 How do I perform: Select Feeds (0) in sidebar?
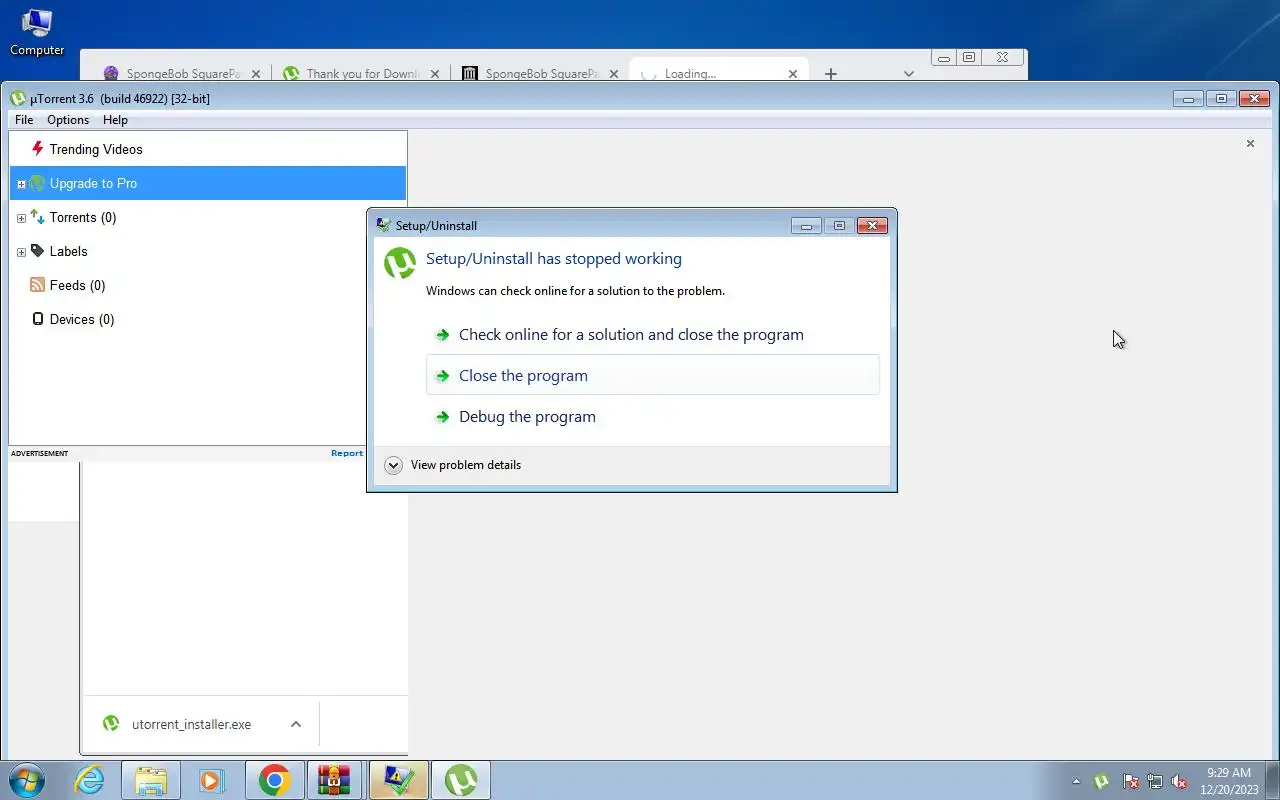click(x=77, y=285)
